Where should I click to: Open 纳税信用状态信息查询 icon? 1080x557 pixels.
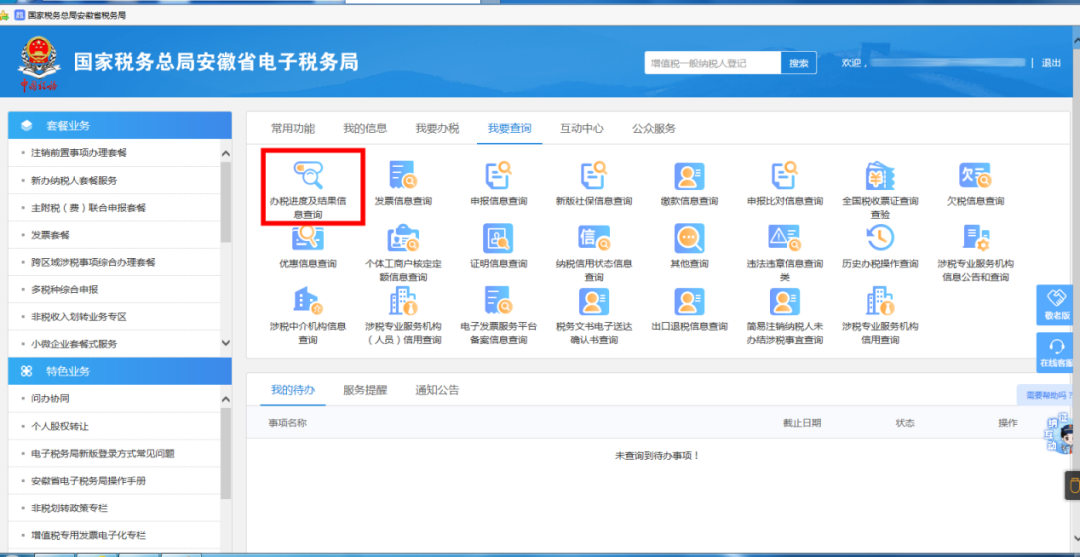pyautogui.click(x=593, y=238)
